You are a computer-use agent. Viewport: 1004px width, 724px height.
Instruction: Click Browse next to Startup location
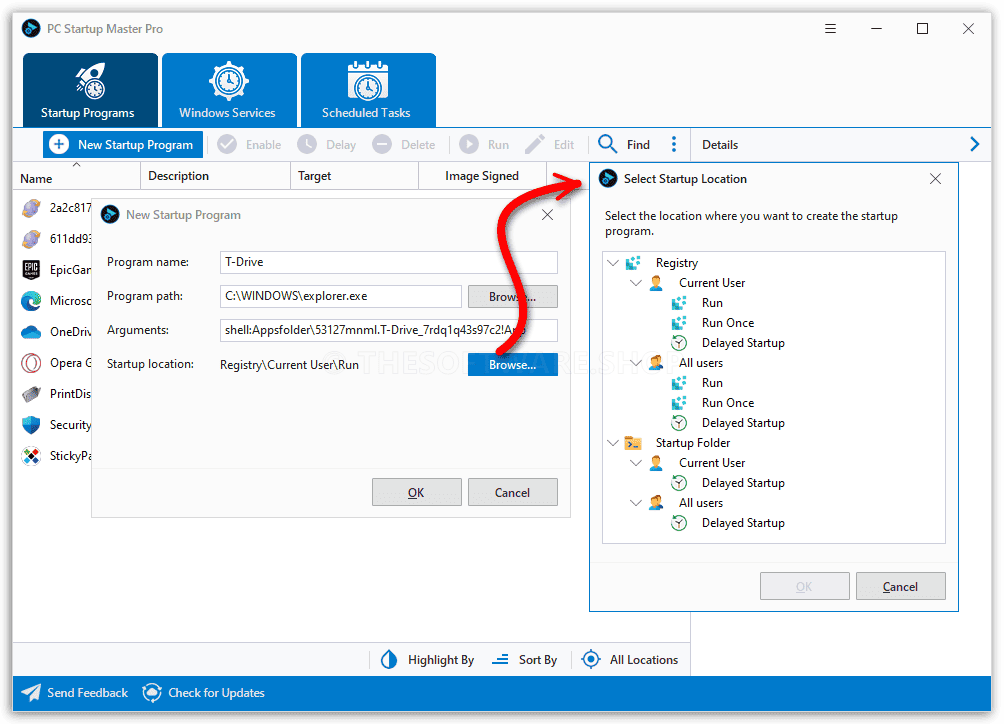[513, 365]
